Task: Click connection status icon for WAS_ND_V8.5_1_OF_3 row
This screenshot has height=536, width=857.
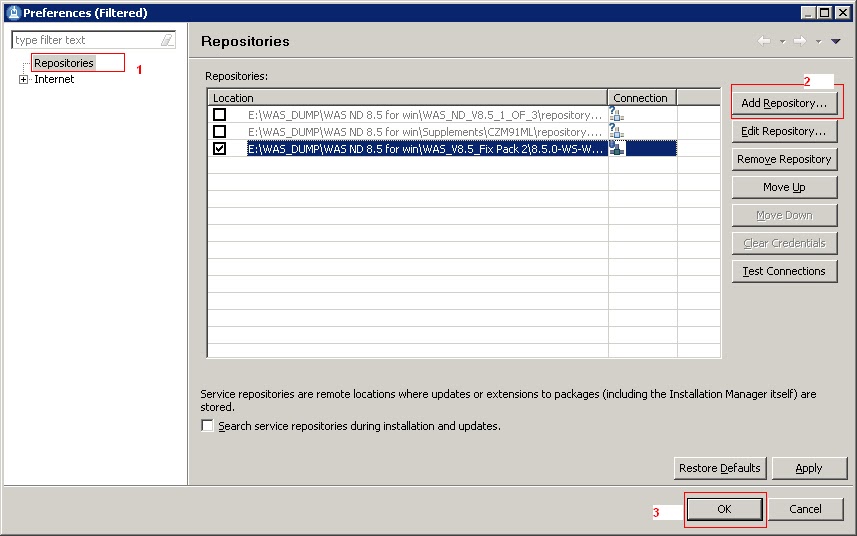Action: 617,114
